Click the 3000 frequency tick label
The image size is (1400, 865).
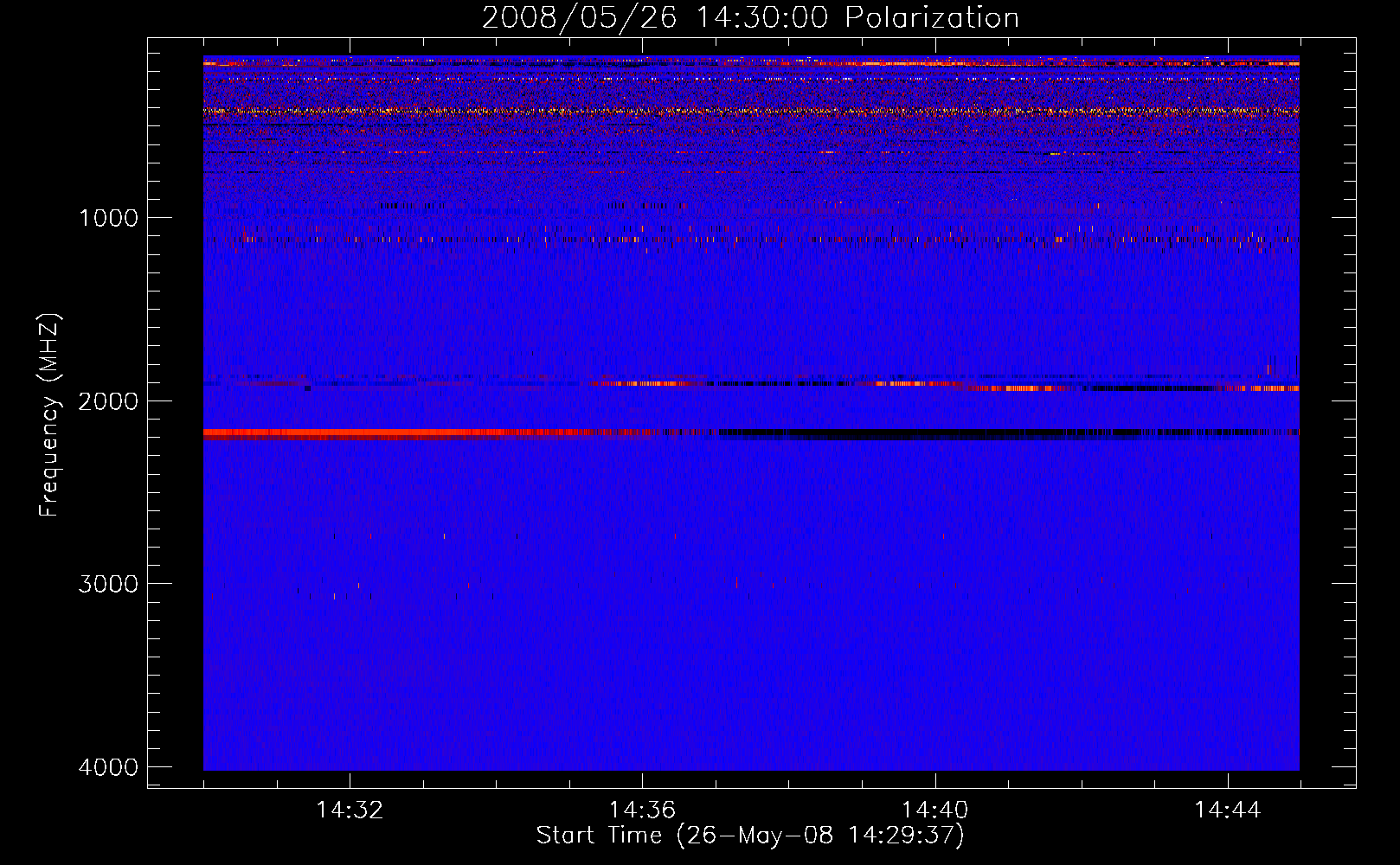click(x=108, y=584)
